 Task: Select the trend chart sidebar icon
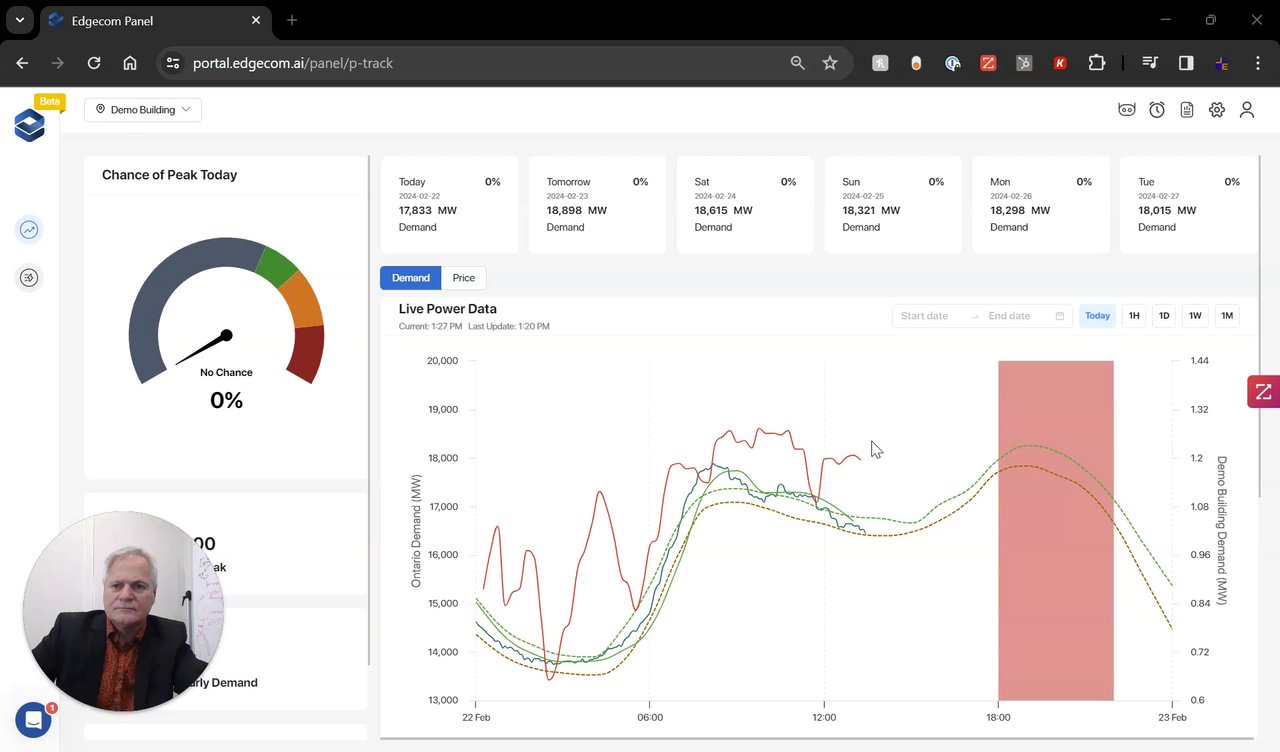click(x=29, y=230)
